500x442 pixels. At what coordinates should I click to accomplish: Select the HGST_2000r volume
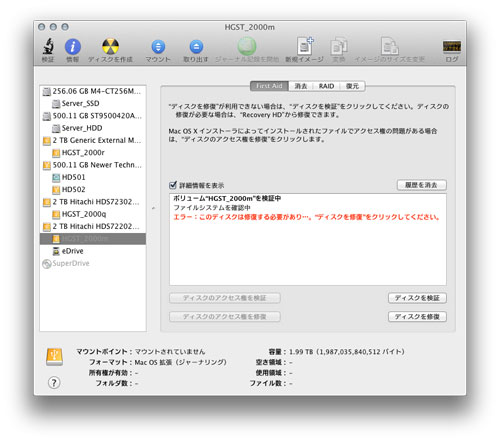pos(93,153)
